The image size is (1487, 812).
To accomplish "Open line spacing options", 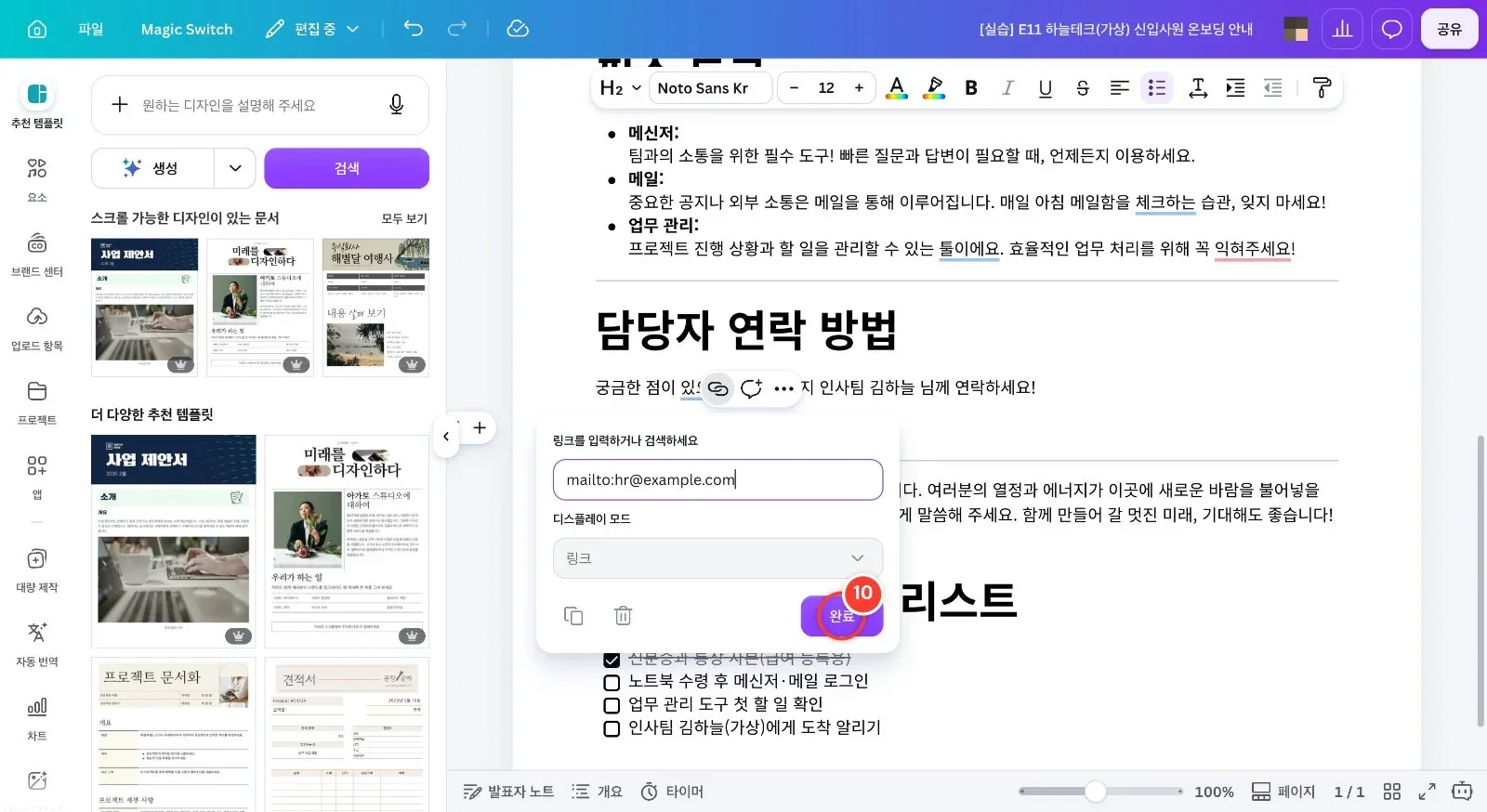I will [1198, 87].
